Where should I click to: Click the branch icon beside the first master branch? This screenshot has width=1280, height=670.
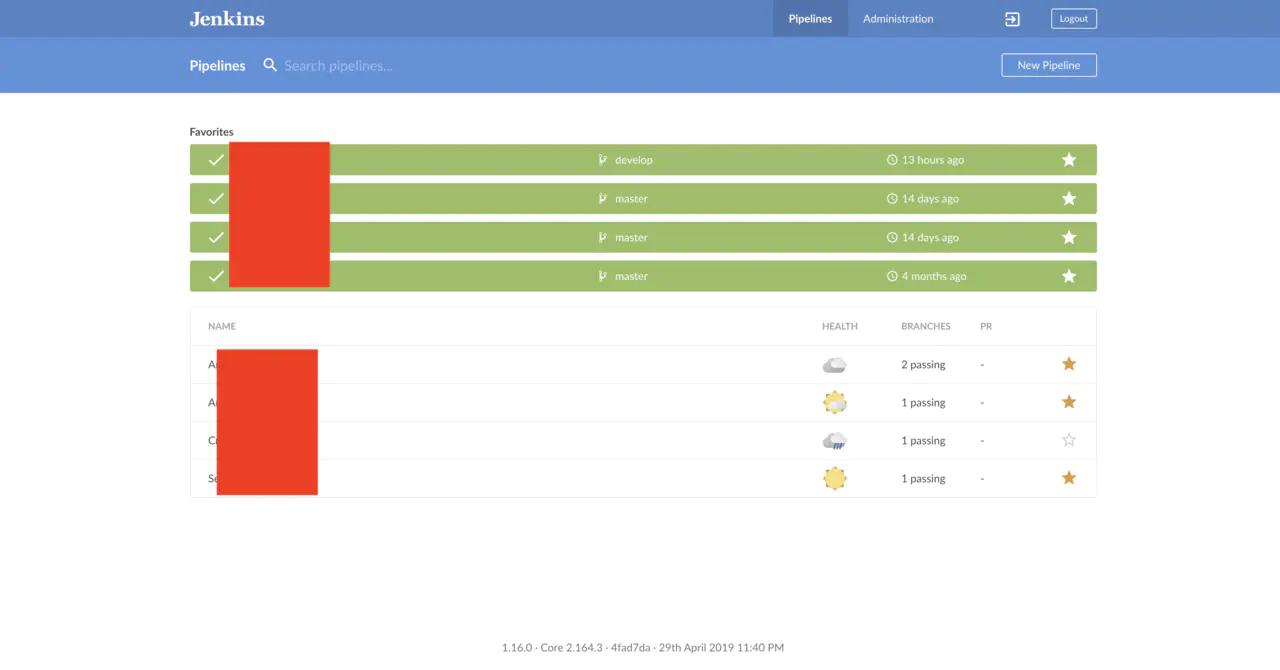603,198
